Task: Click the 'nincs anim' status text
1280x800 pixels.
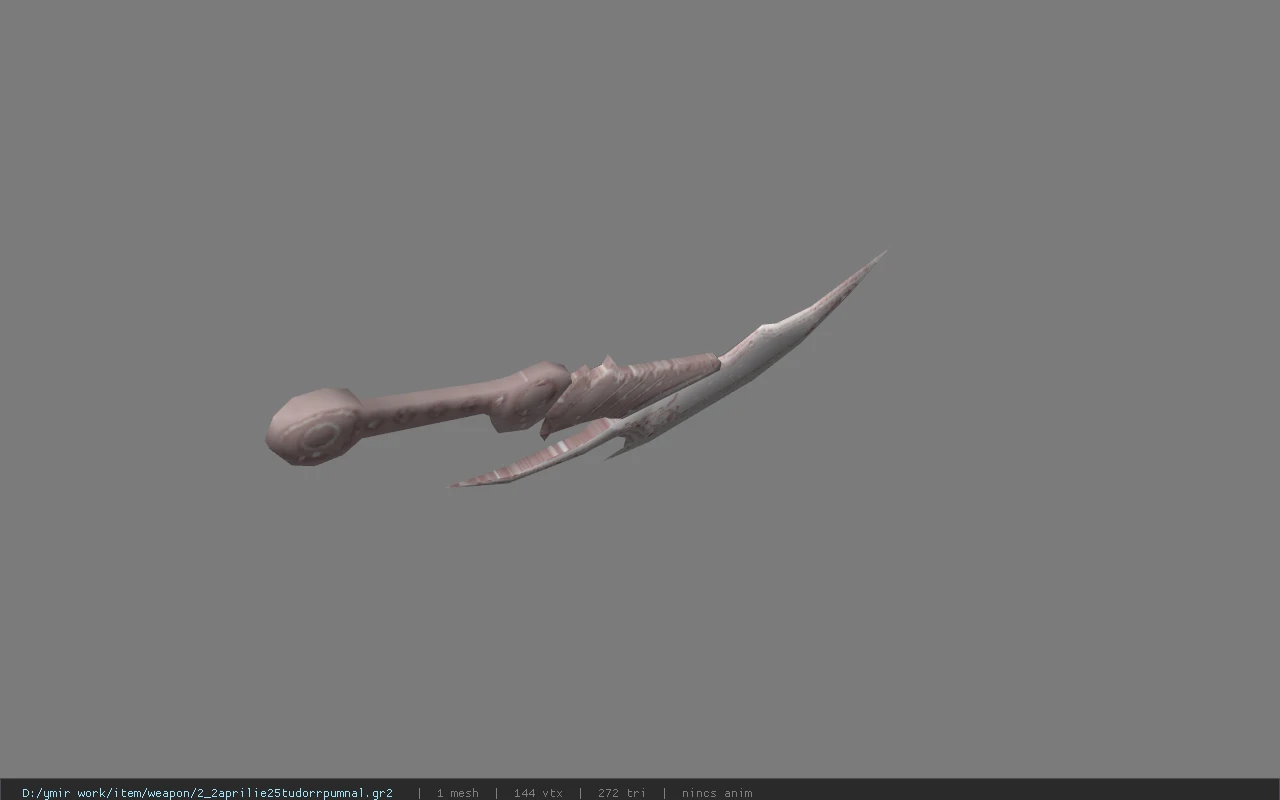Action: point(717,793)
